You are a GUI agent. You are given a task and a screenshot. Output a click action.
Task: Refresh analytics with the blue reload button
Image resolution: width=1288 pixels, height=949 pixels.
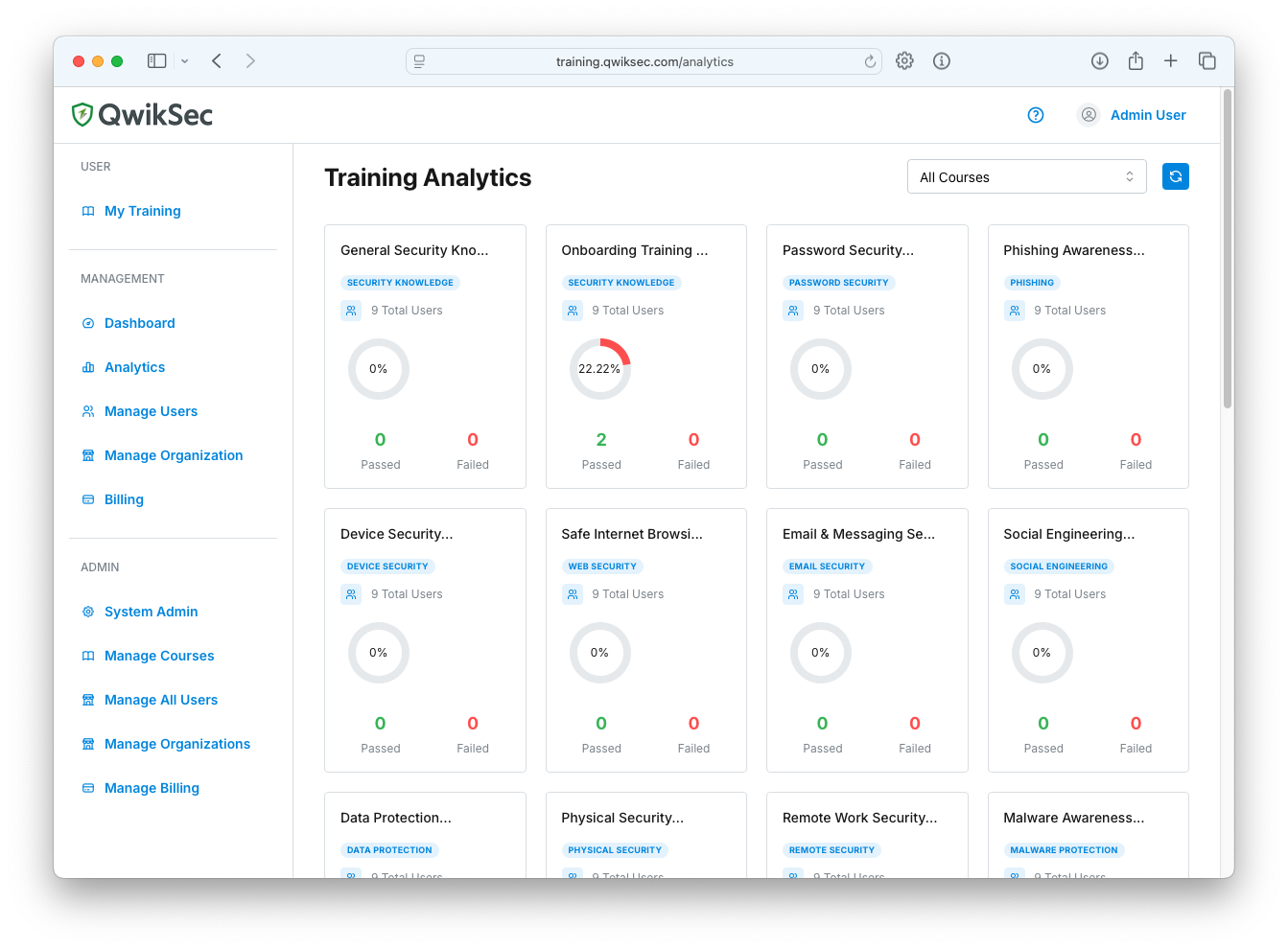coord(1176,176)
